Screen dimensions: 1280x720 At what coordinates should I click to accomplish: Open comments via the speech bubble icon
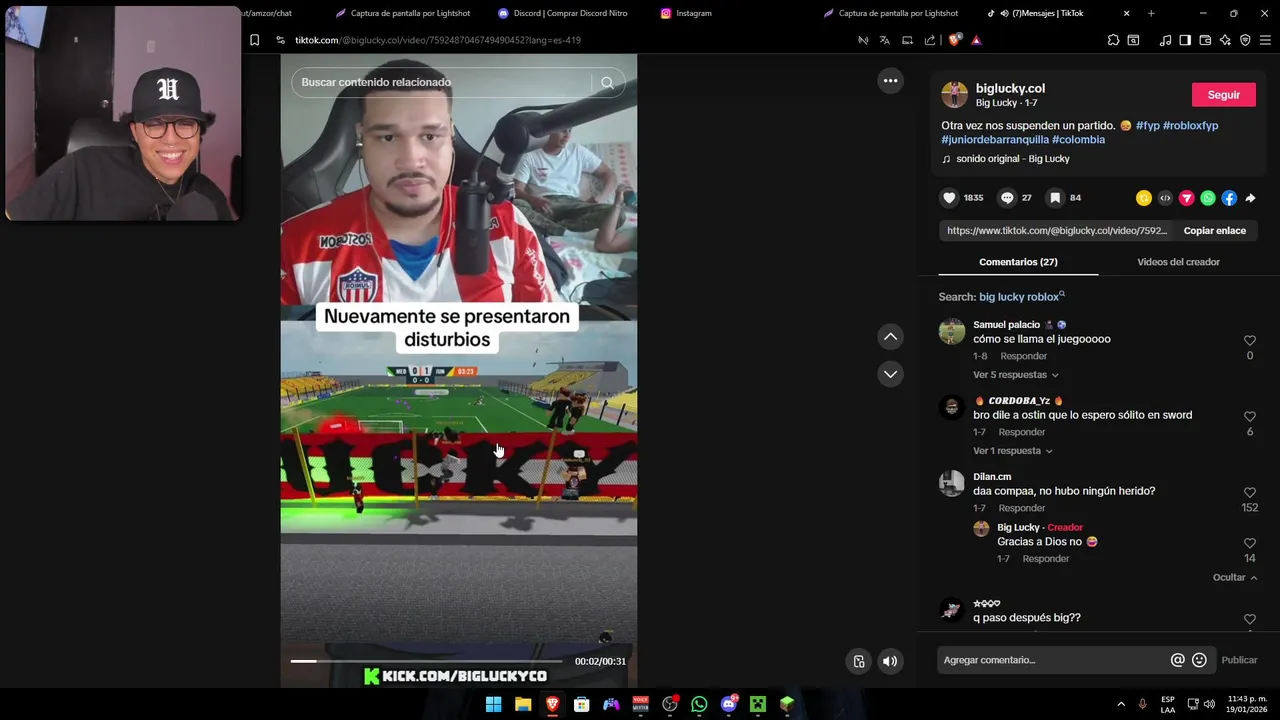click(1007, 198)
